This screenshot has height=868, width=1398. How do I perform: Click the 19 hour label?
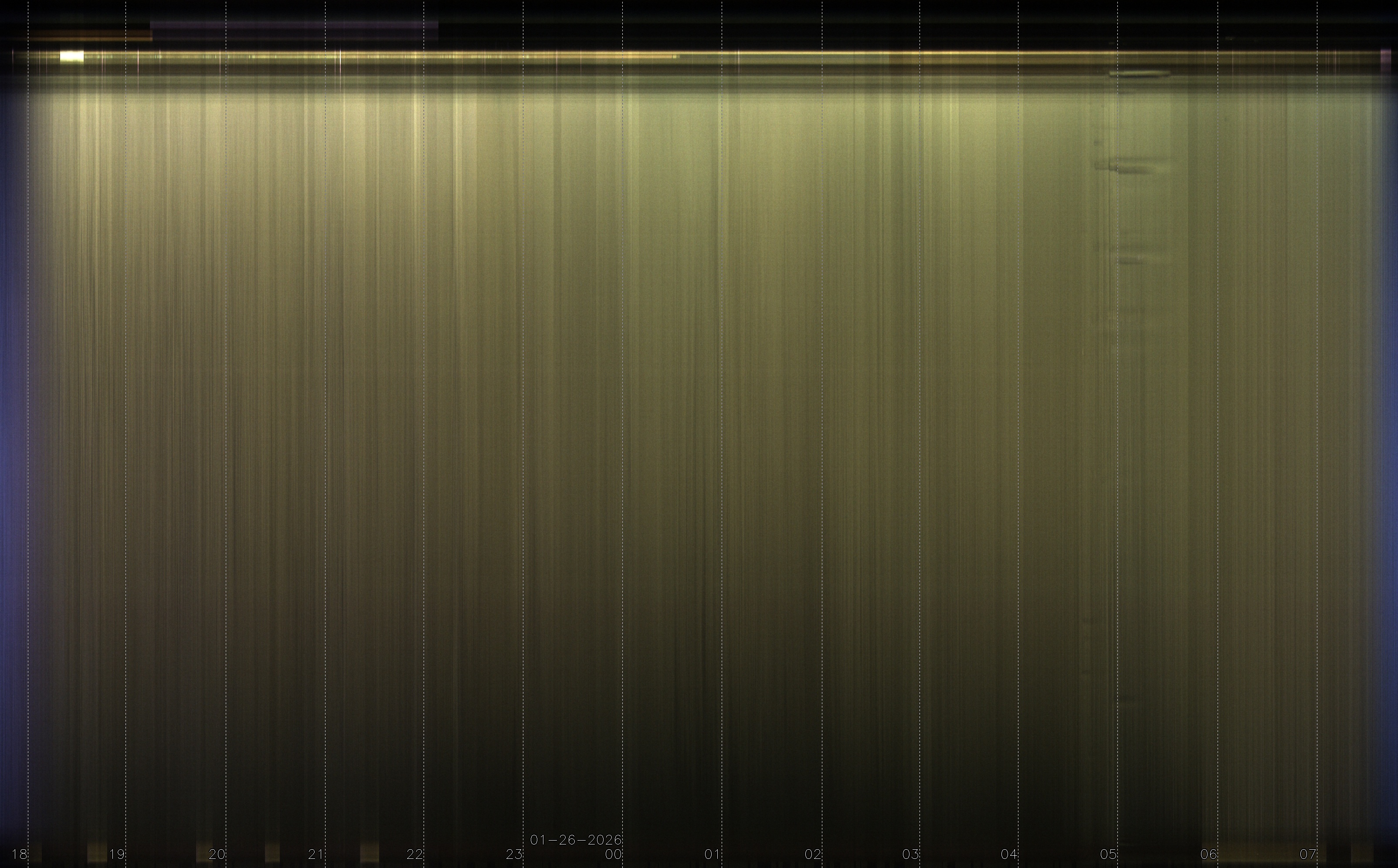click(117, 854)
